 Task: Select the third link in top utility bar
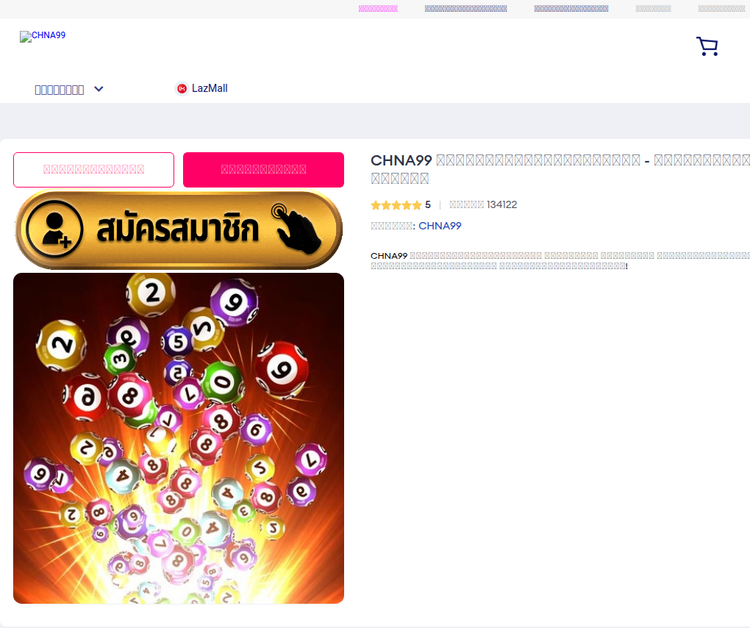pyautogui.click(x=571, y=9)
